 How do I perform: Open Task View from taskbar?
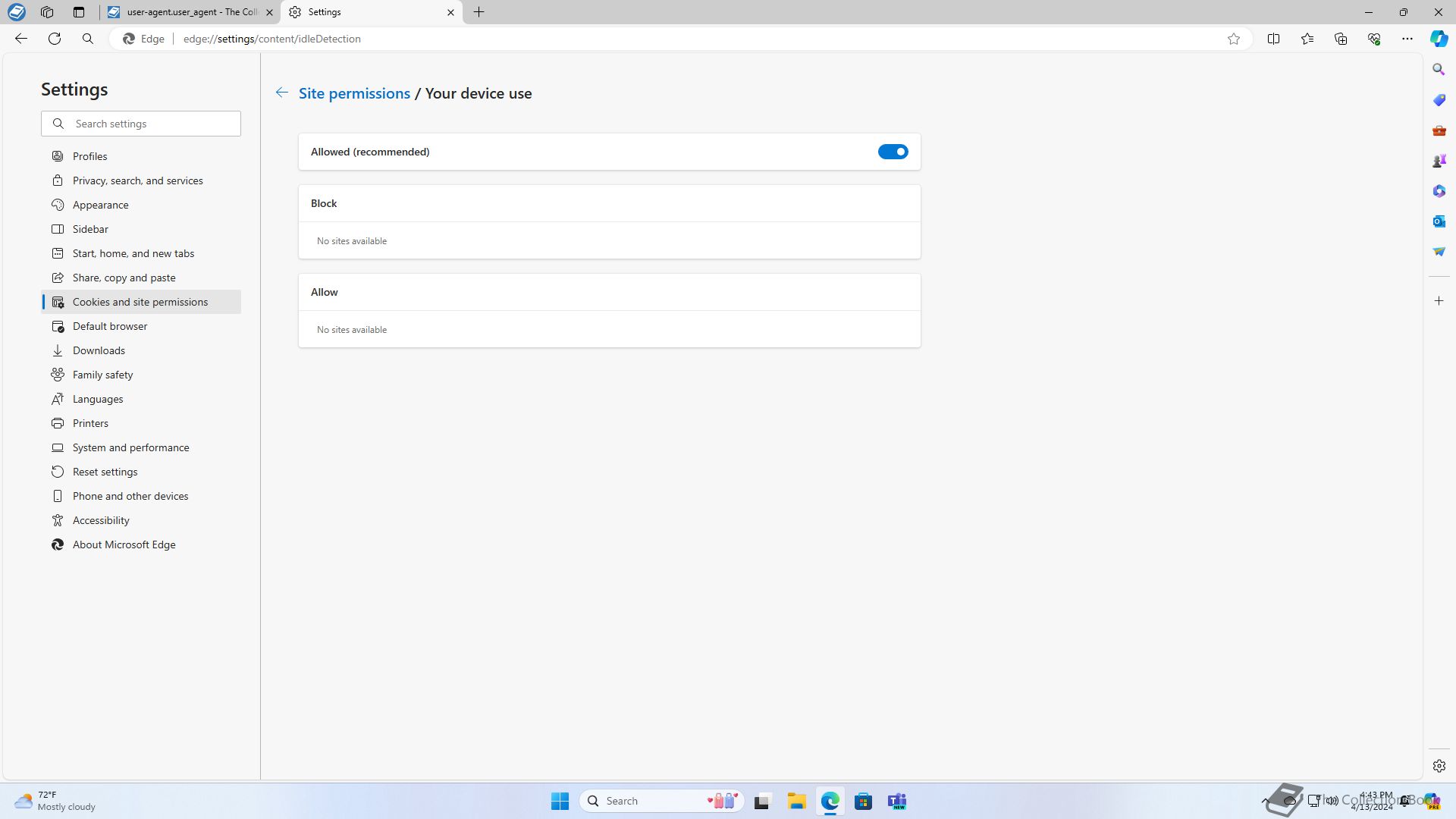pos(762,801)
